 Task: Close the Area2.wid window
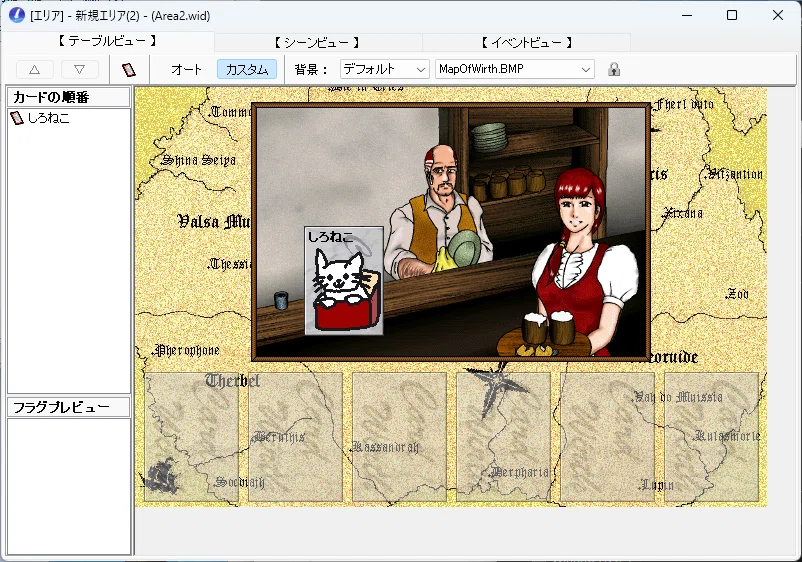(777, 15)
